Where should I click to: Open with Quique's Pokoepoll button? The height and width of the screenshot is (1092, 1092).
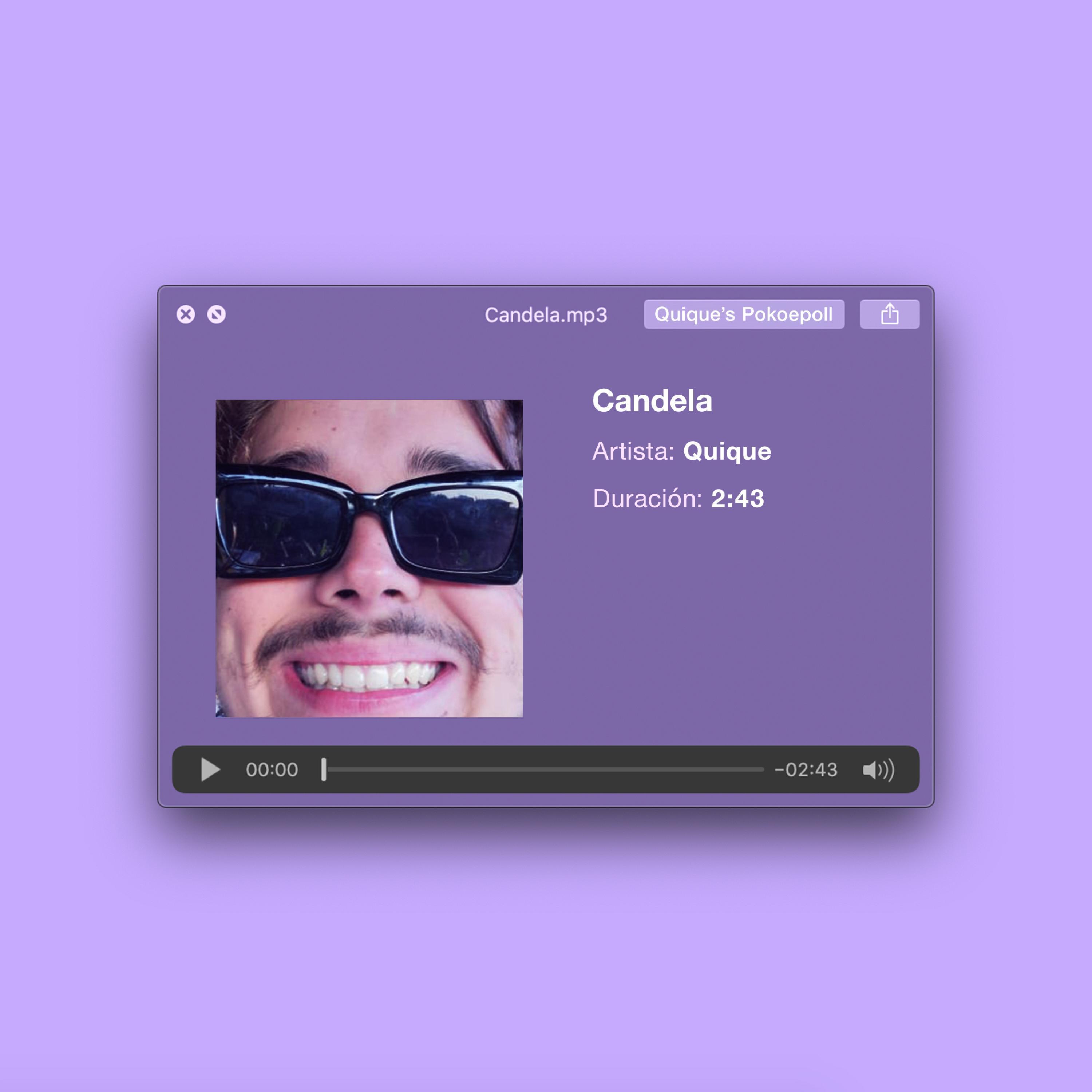743,314
